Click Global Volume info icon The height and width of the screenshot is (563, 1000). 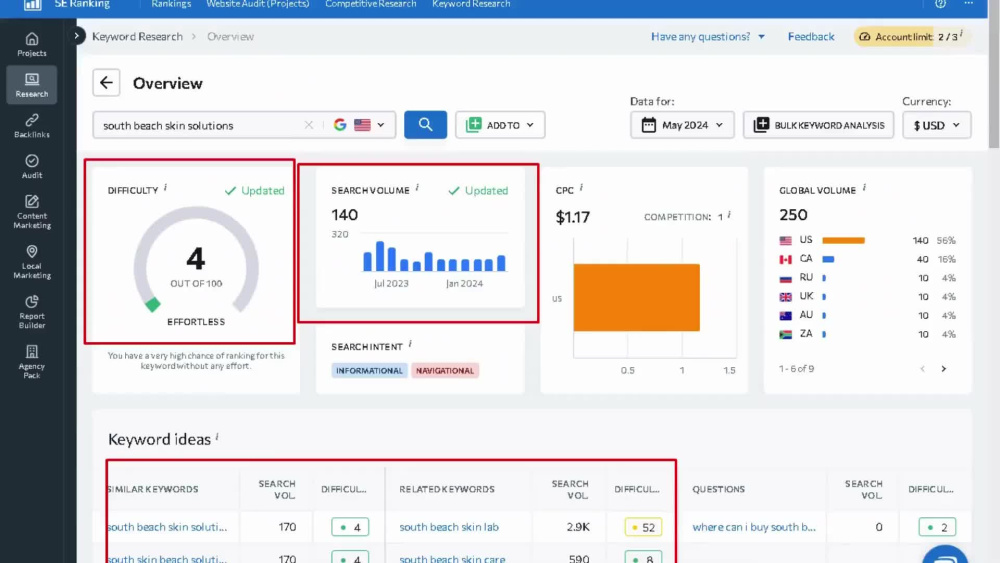pyautogui.click(x=864, y=187)
